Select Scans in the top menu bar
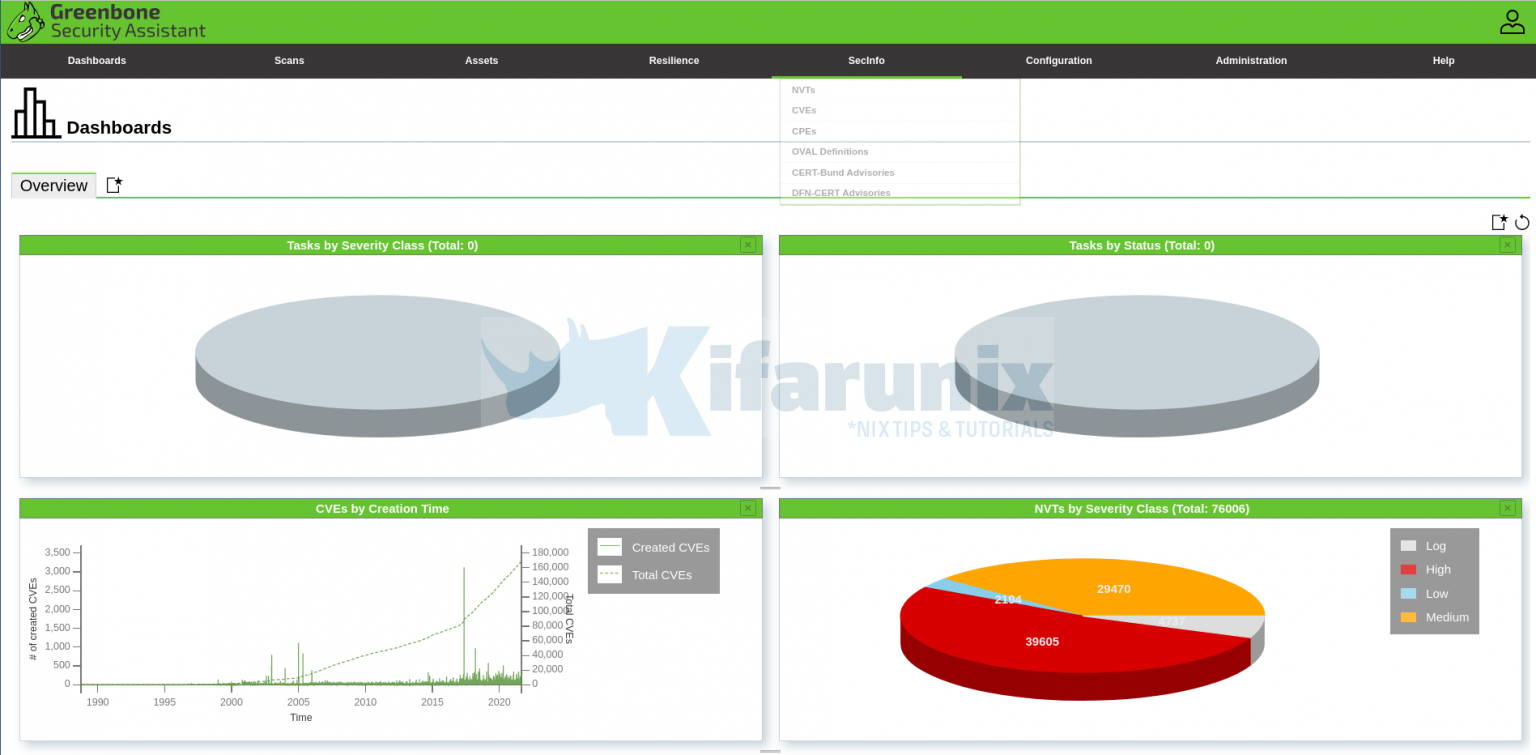This screenshot has height=755, width=1536. 289,60
